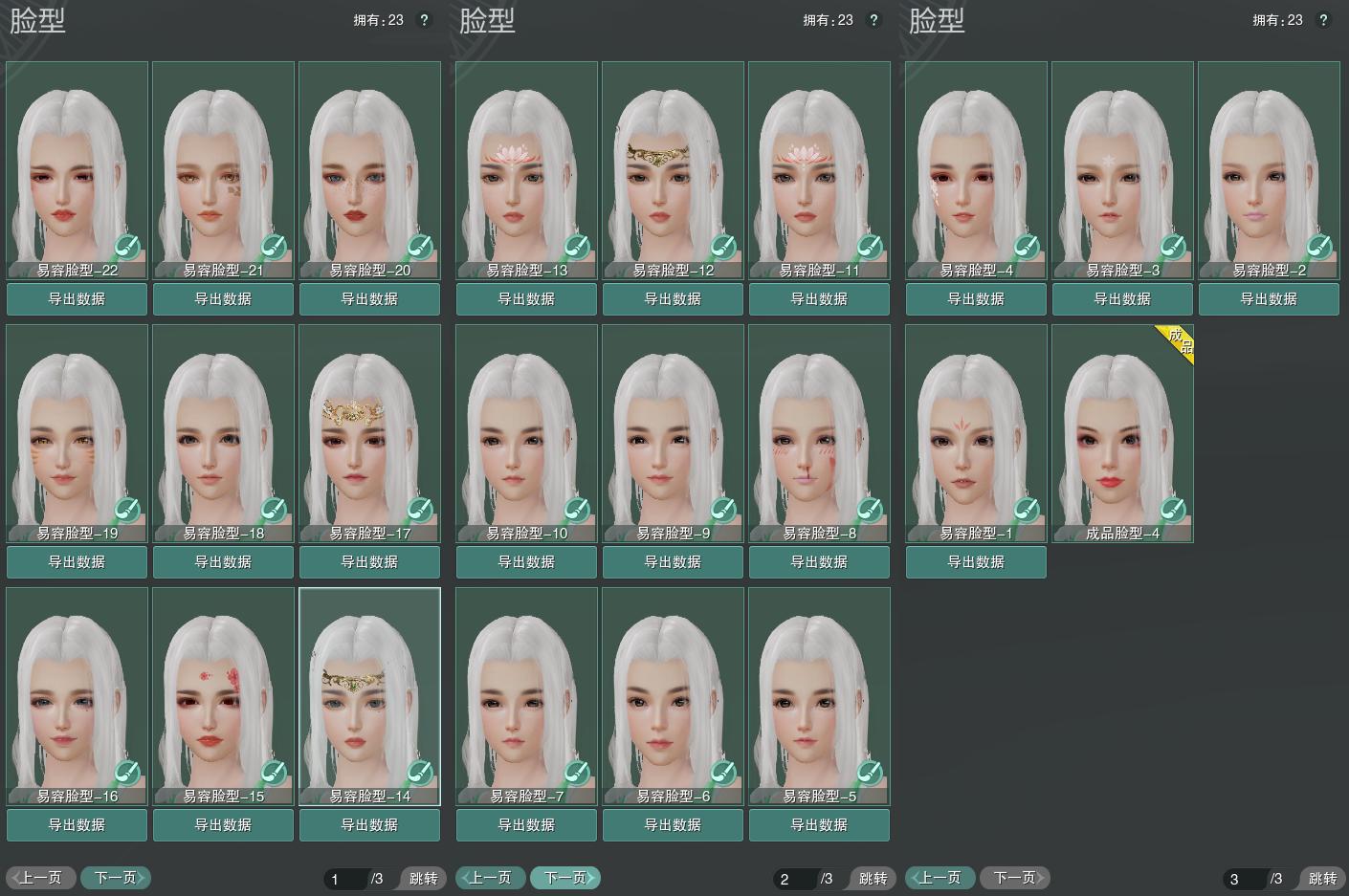Select the 易容脸型-2 face thumbnail
The image size is (1349, 896).
1269,170
